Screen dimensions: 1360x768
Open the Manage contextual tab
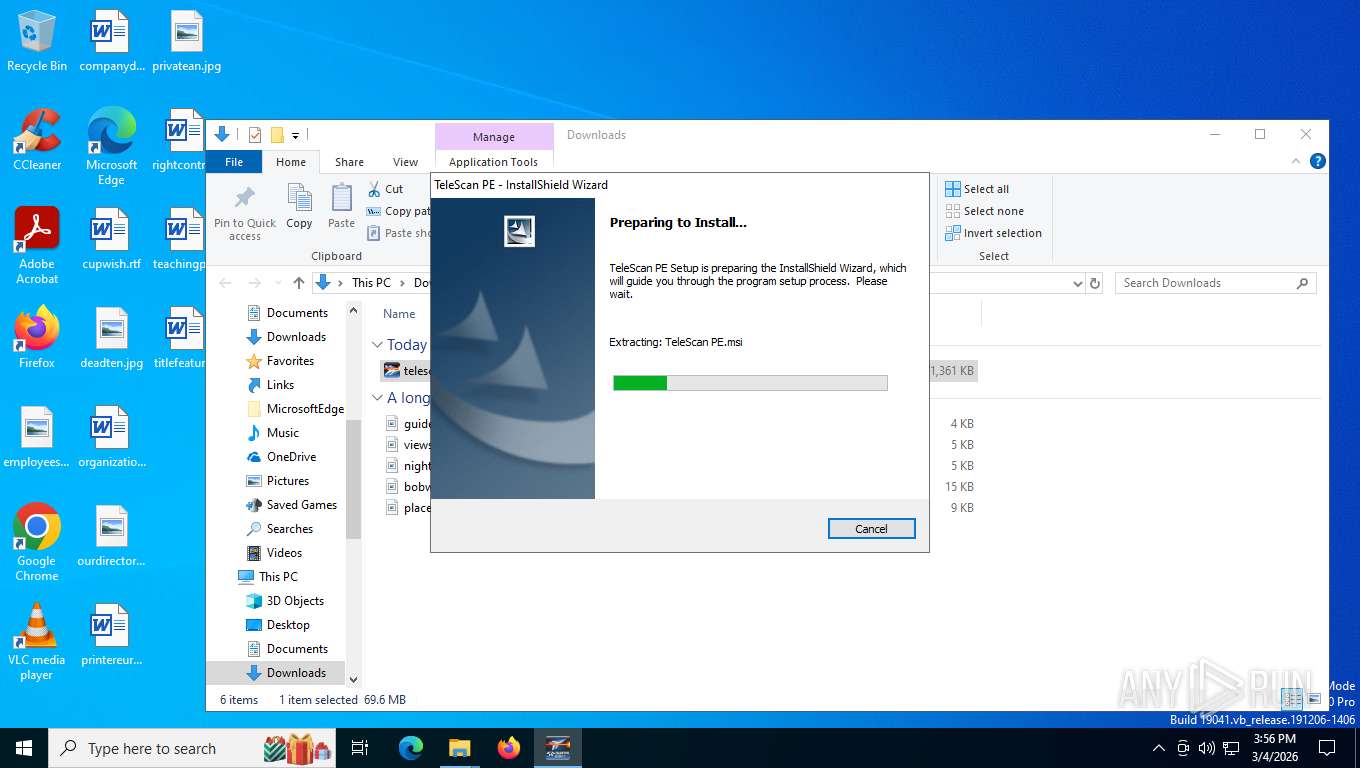[x=494, y=137]
